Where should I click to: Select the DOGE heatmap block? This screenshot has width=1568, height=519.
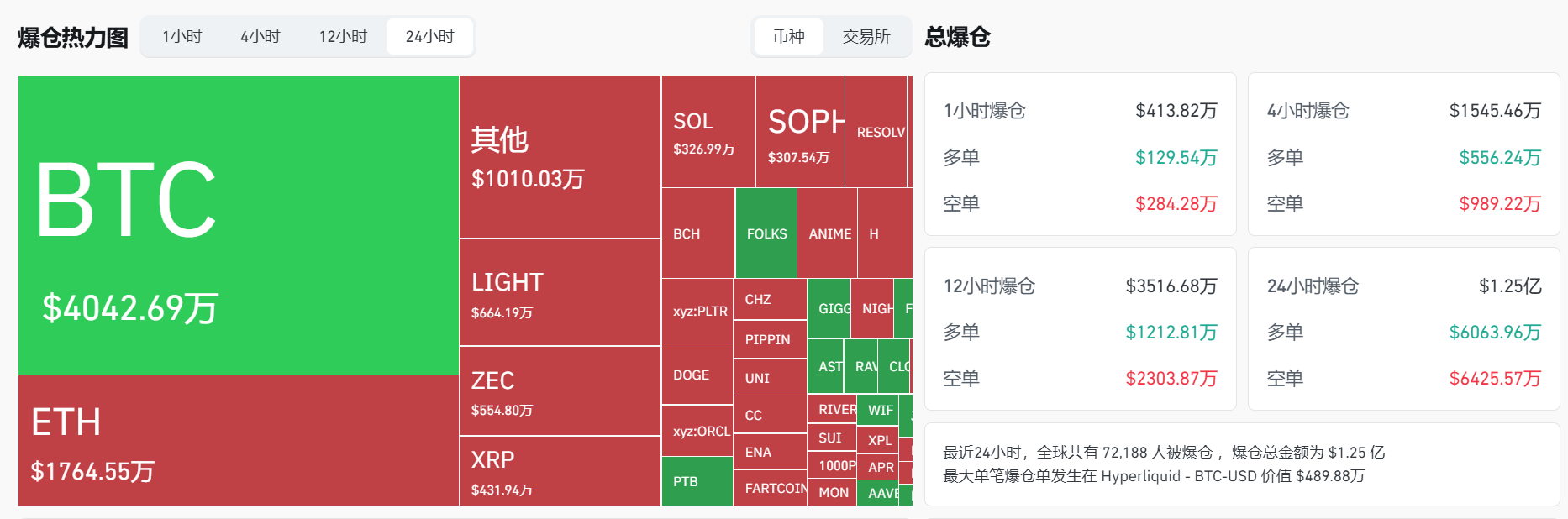pyautogui.click(x=697, y=375)
